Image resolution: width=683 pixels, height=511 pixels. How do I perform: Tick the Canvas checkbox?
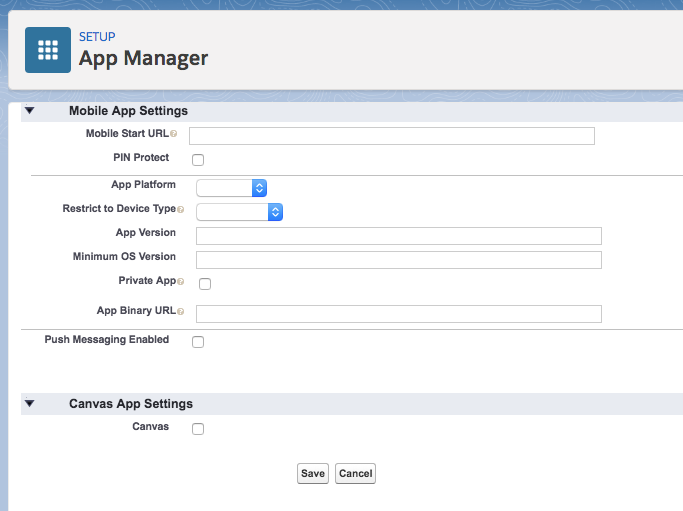pos(198,429)
